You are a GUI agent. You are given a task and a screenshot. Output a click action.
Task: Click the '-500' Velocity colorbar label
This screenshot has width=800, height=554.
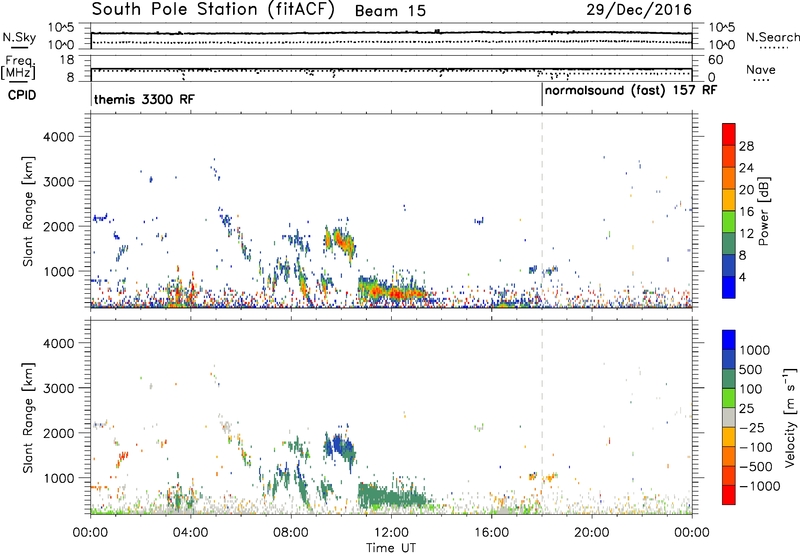755,467
